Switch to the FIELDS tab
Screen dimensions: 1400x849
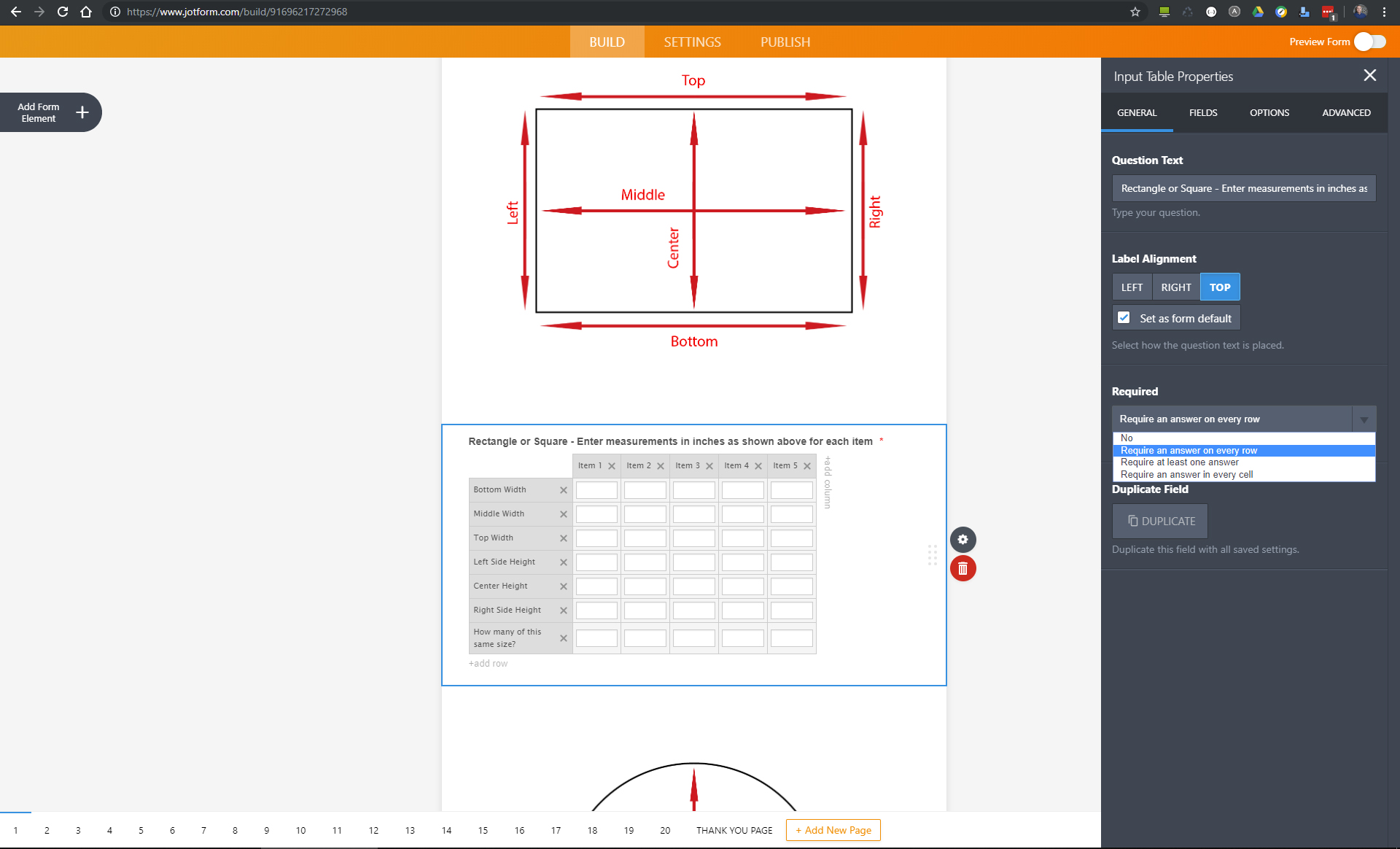click(x=1202, y=113)
